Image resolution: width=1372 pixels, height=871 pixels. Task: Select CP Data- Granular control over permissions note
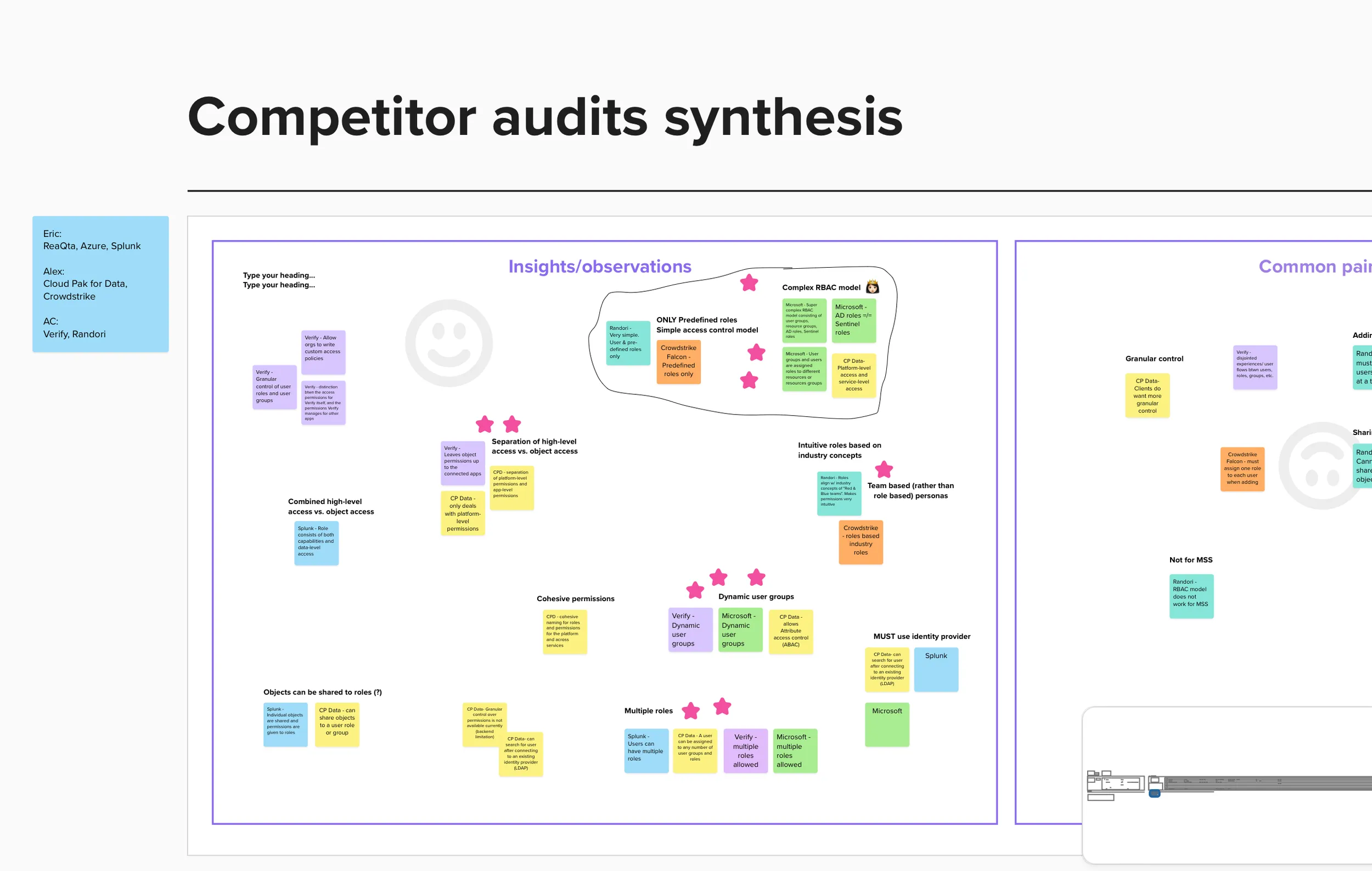484,725
